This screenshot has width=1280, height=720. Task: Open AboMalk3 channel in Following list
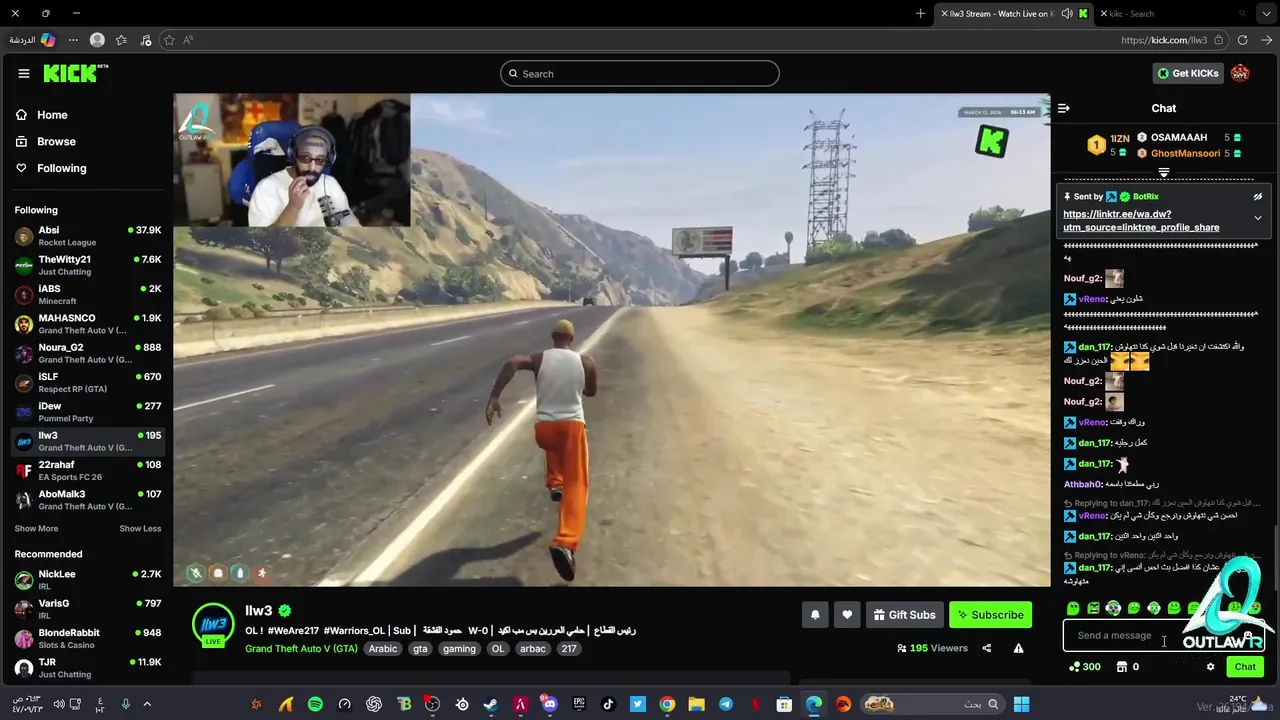pyautogui.click(x=87, y=499)
